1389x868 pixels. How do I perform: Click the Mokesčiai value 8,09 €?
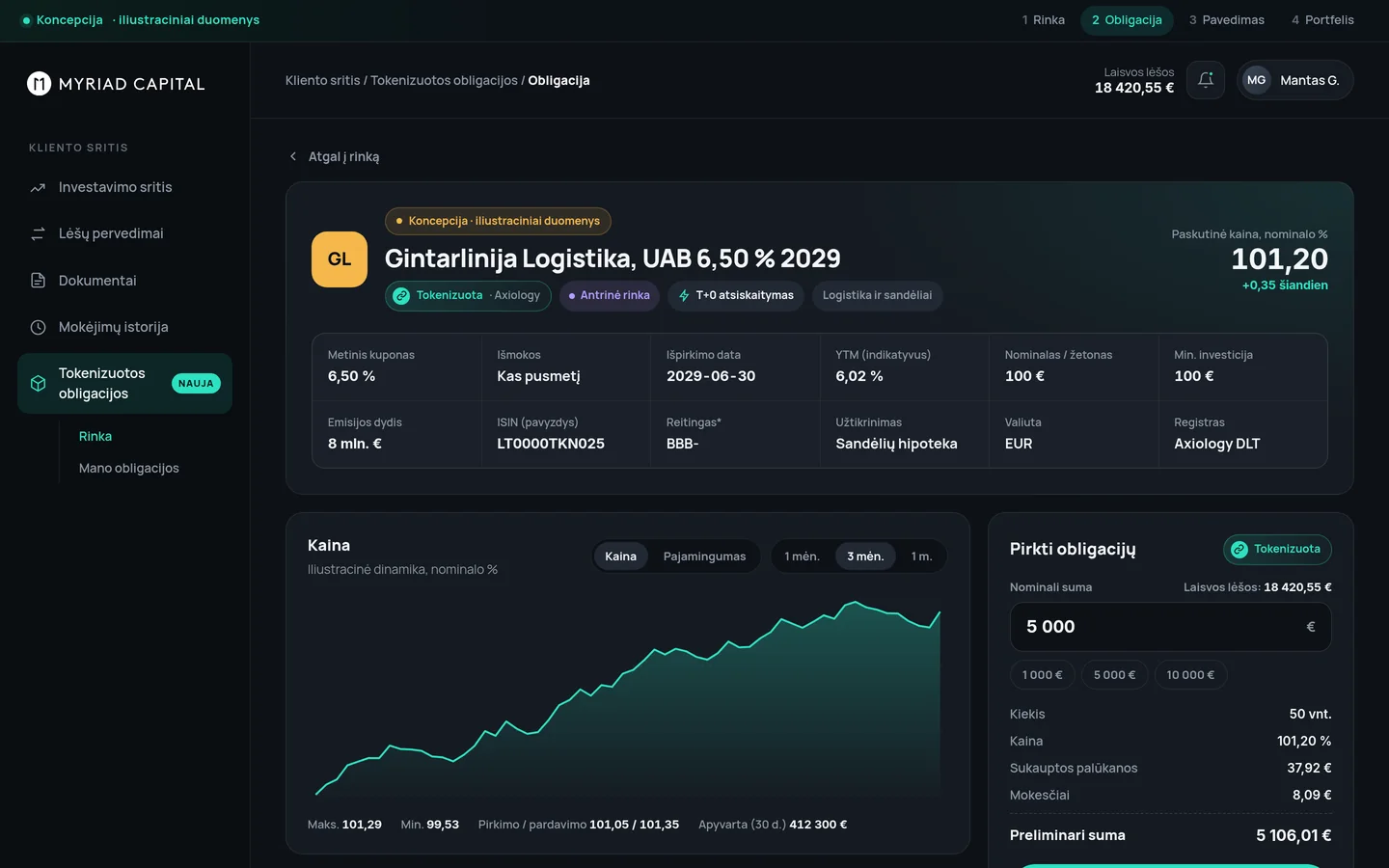tap(1312, 796)
